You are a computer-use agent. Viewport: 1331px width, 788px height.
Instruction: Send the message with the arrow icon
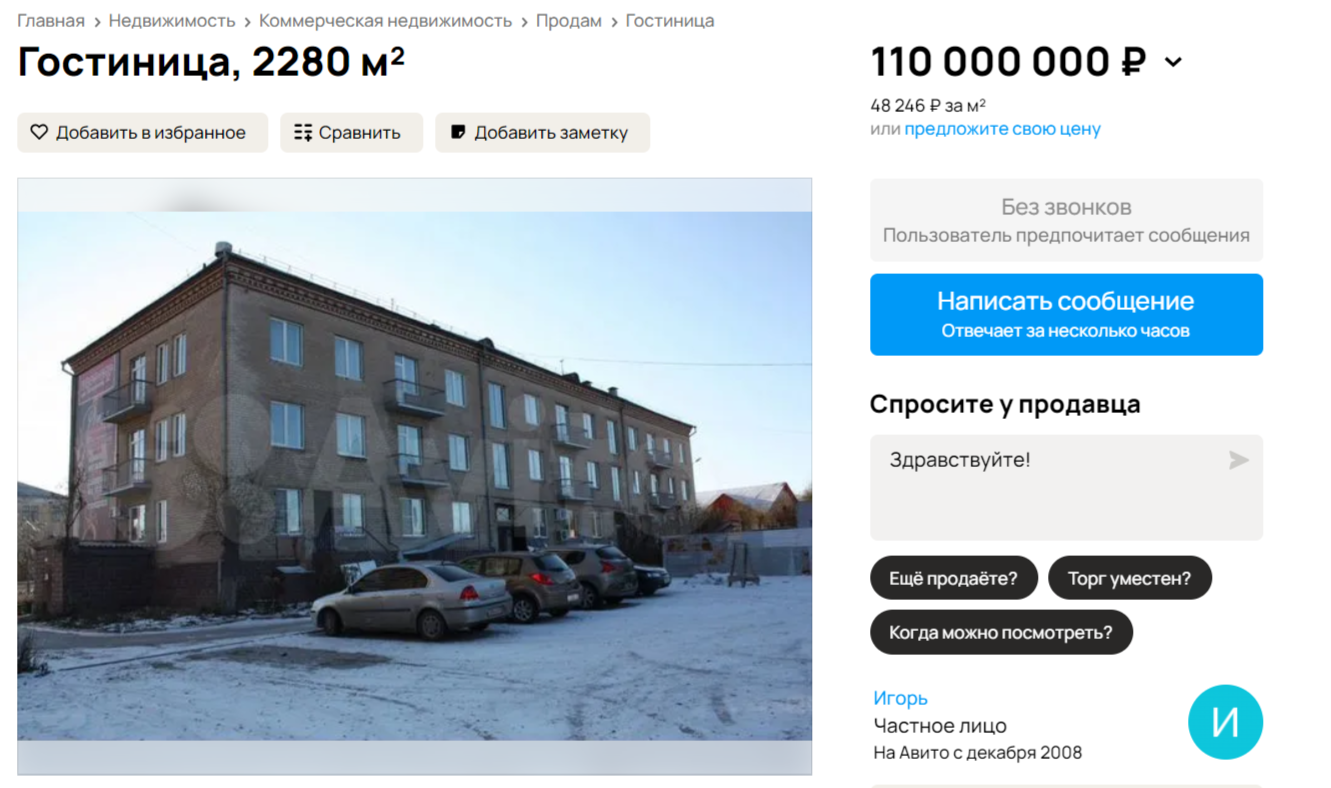1238,460
